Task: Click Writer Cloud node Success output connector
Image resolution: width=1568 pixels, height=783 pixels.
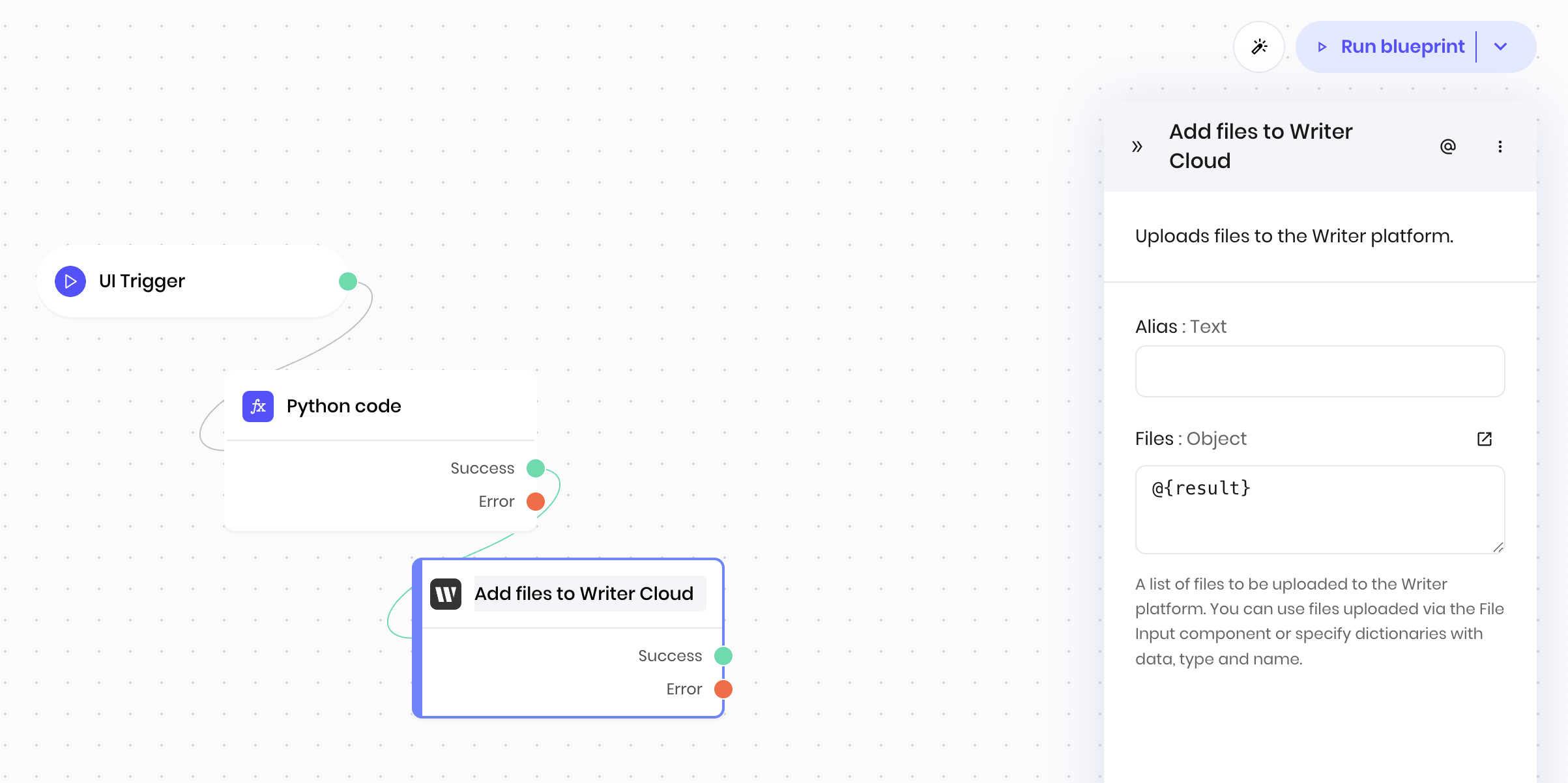Action: coord(723,656)
